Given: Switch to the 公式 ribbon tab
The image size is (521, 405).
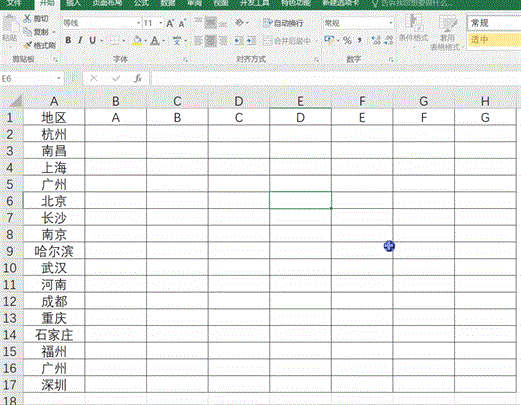Looking at the screenshot, I should pyautogui.click(x=141, y=3).
